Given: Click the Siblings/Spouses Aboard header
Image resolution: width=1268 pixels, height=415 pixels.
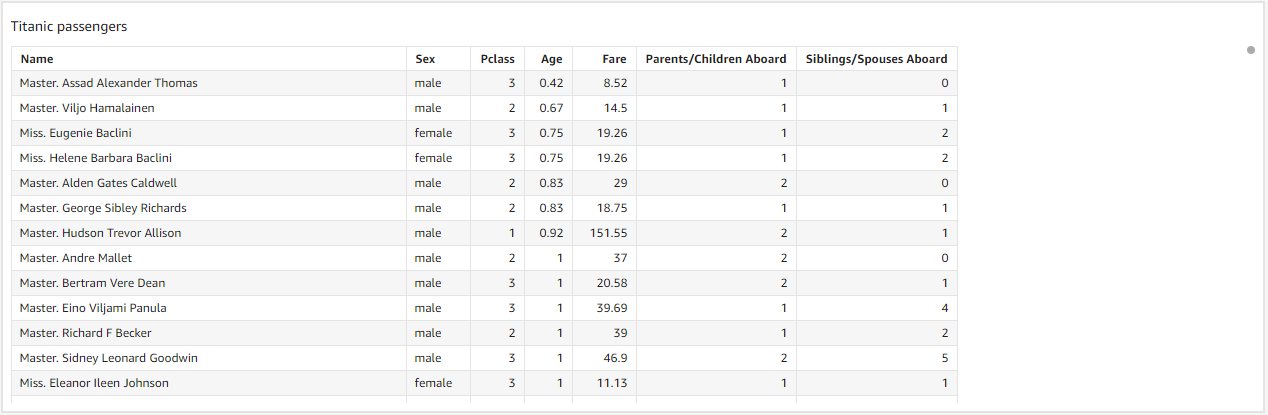Looking at the screenshot, I should click(876, 59).
